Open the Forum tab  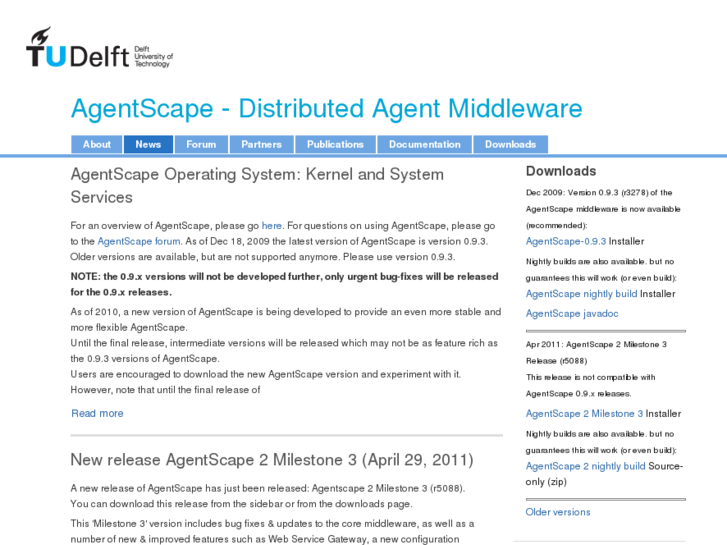(x=201, y=144)
